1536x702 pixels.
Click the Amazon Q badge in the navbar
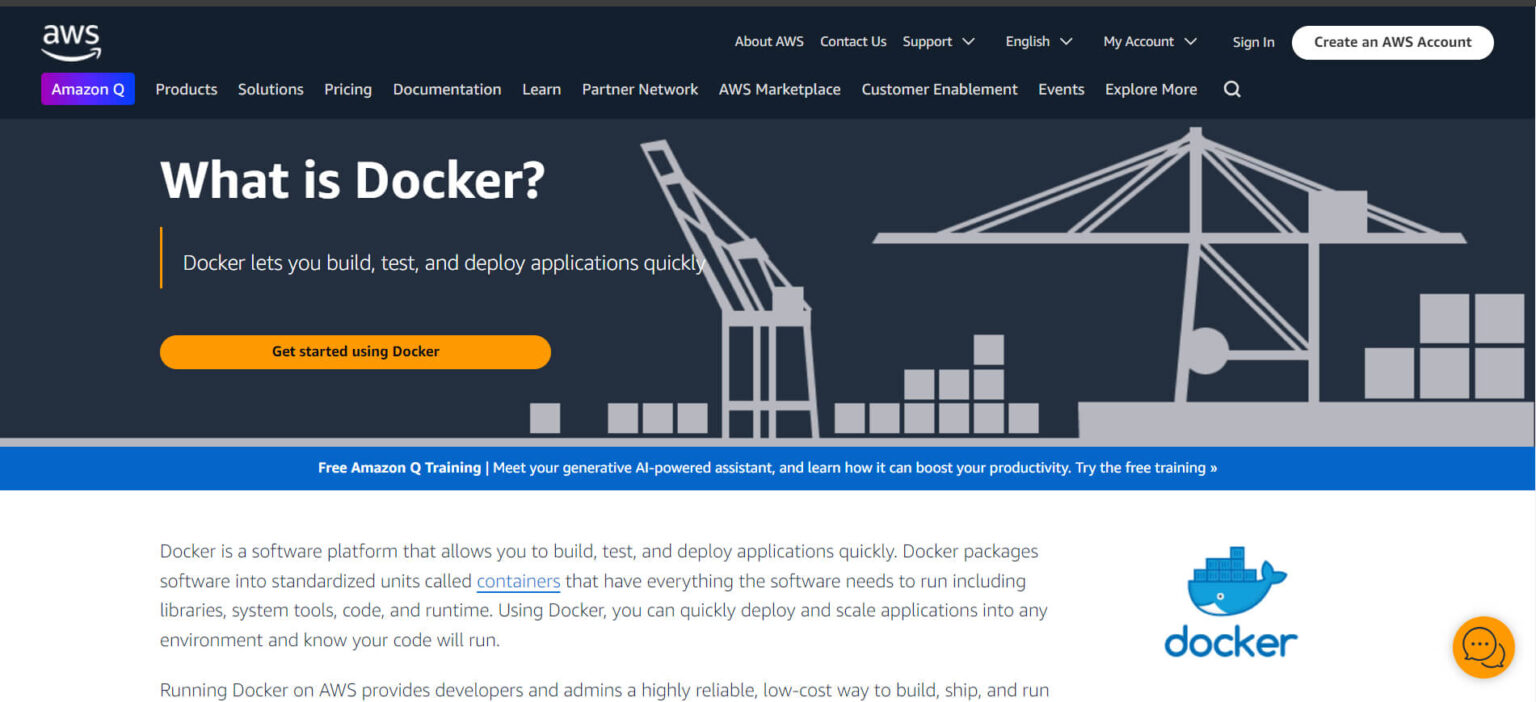88,89
